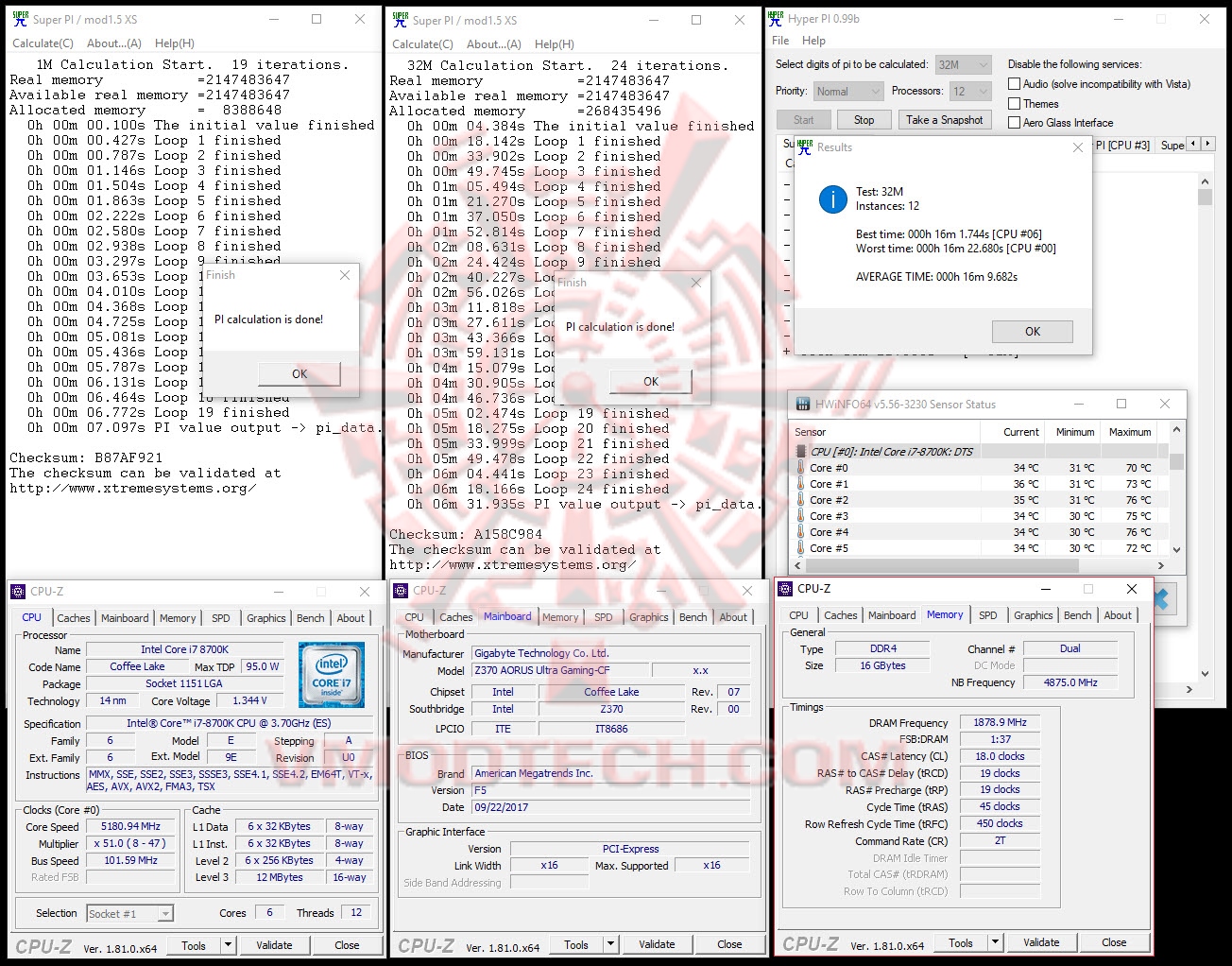Click Validate in CPU-Z window showing Processor info

[x=274, y=945]
